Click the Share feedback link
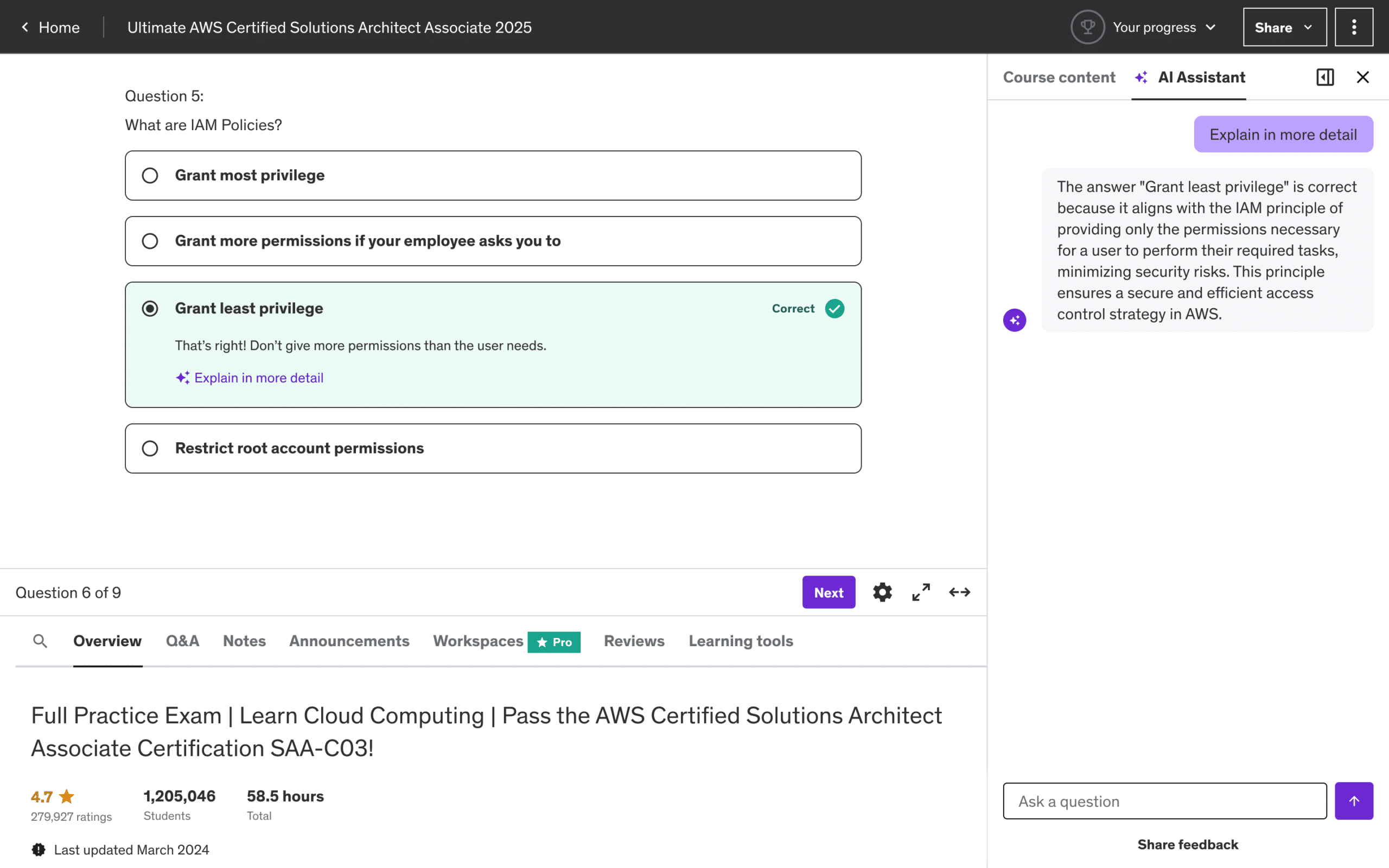 coord(1188,845)
